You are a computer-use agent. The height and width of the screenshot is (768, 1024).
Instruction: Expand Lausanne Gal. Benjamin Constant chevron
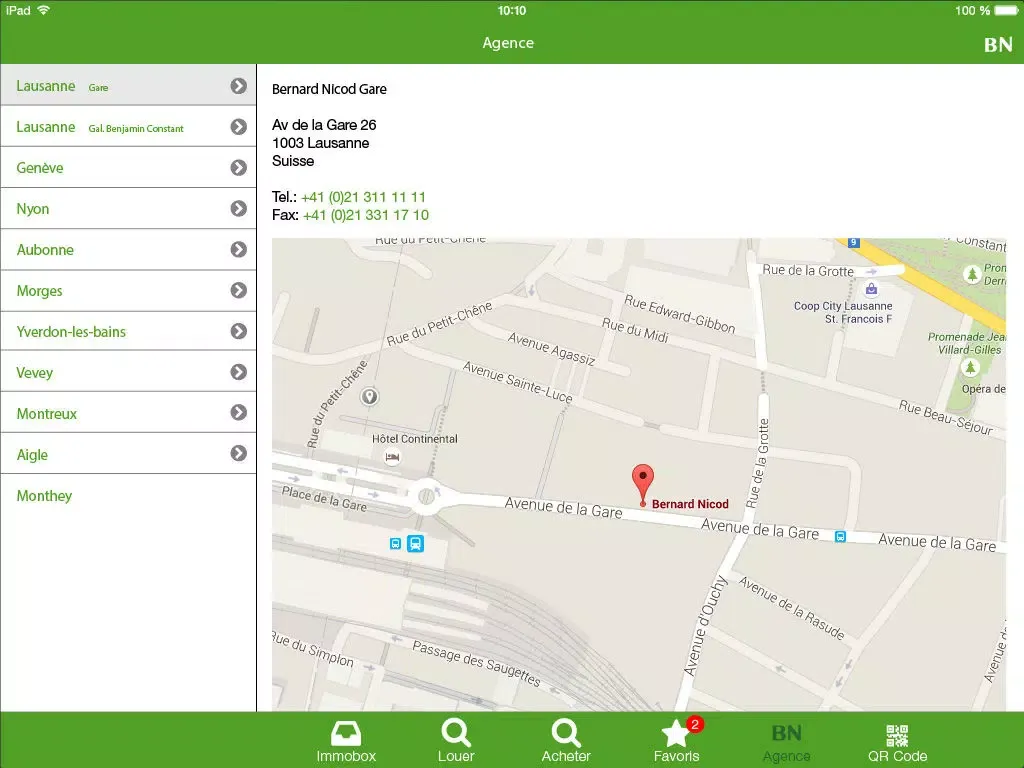click(x=238, y=127)
